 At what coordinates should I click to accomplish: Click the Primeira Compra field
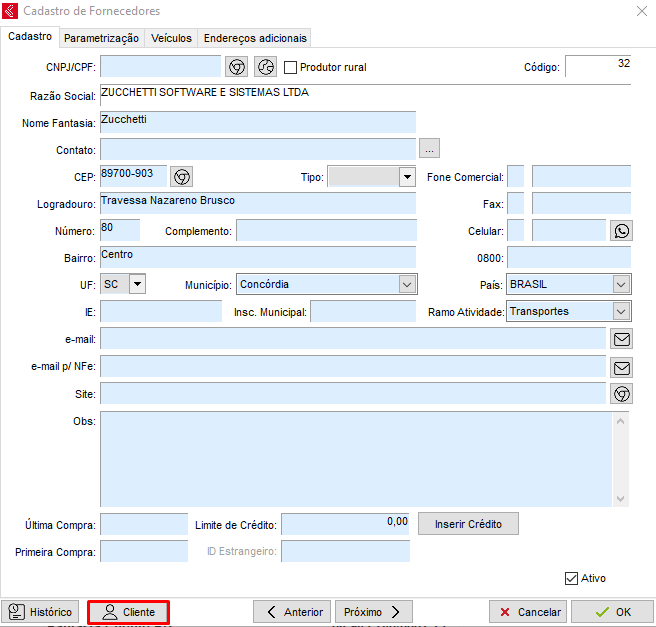pos(144,551)
